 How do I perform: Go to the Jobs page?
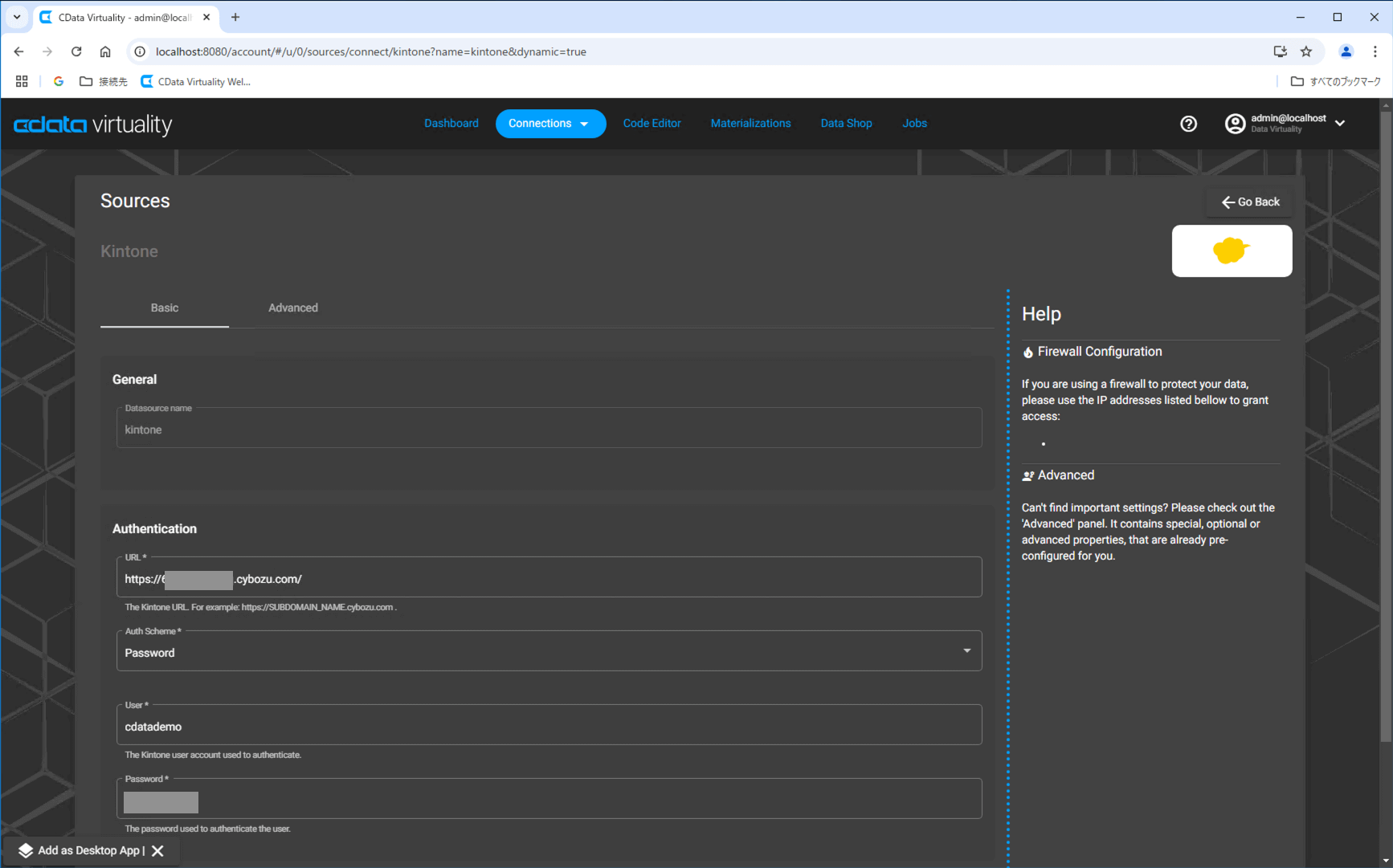[914, 124]
